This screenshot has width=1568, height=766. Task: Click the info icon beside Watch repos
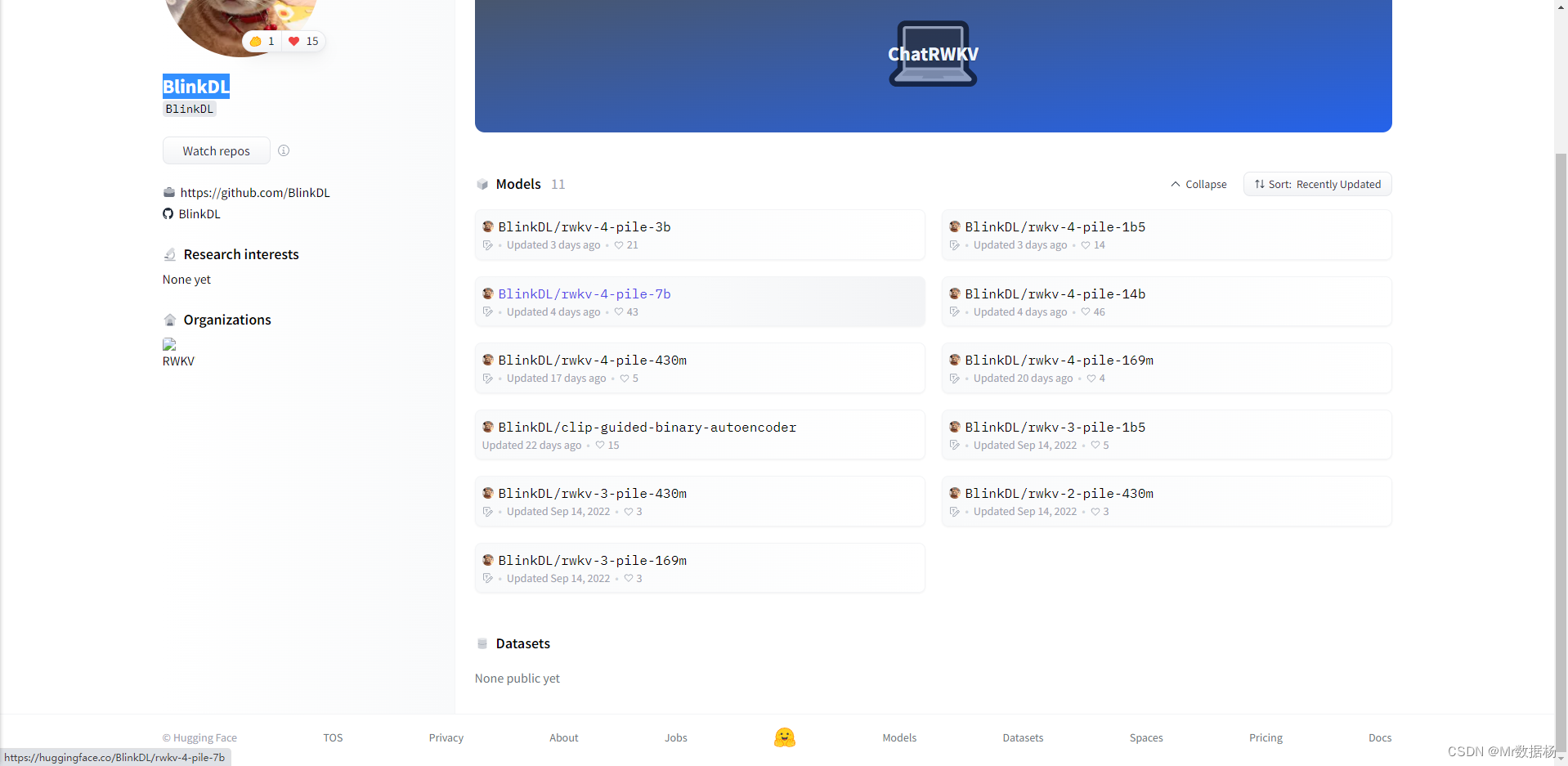pos(284,150)
